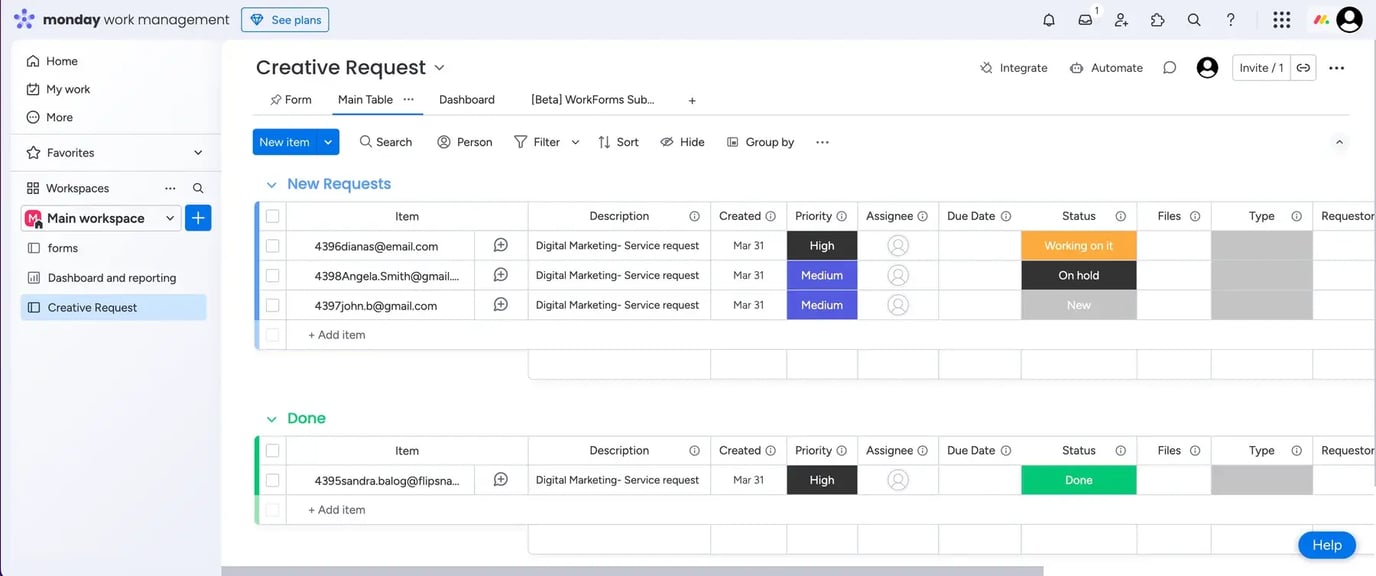Click the search magnifier in top bar
The image size is (1376, 576).
point(1194,20)
